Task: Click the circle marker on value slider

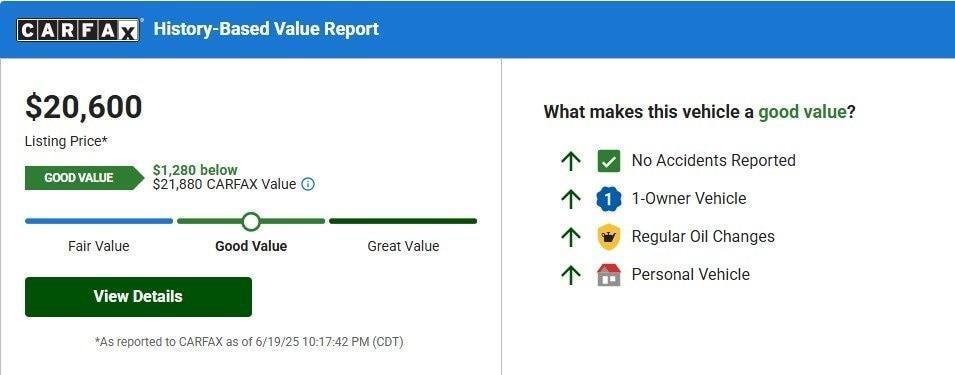Action: tap(251, 222)
